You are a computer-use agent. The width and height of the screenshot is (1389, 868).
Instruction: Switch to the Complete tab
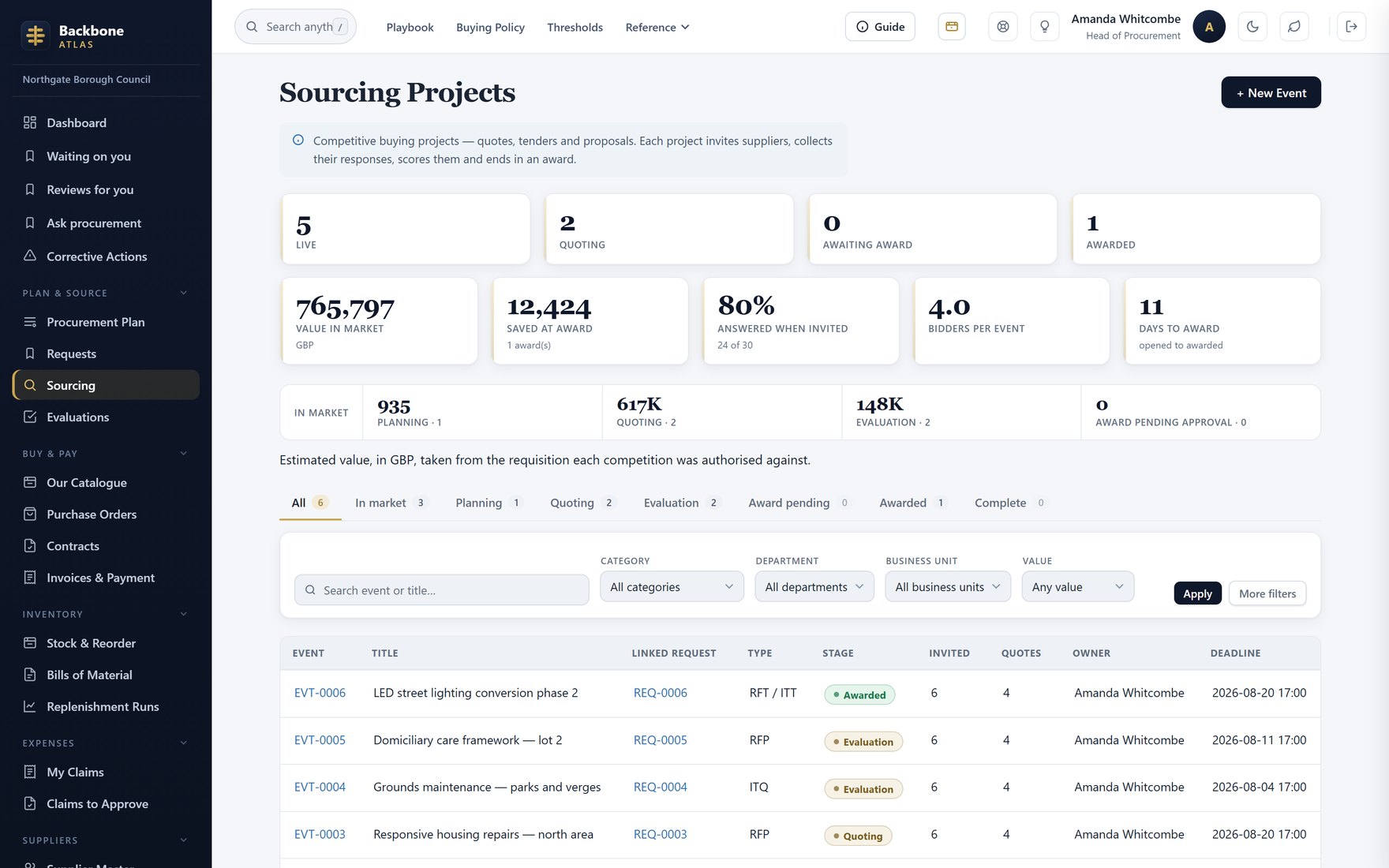click(1010, 503)
